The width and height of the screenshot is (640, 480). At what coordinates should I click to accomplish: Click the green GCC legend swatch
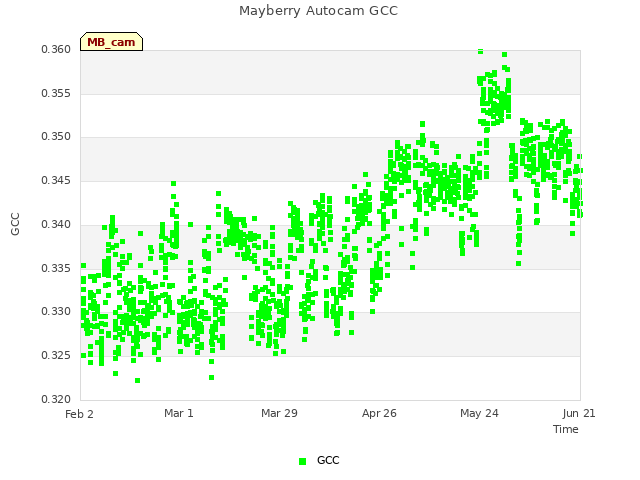(x=302, y=461)
